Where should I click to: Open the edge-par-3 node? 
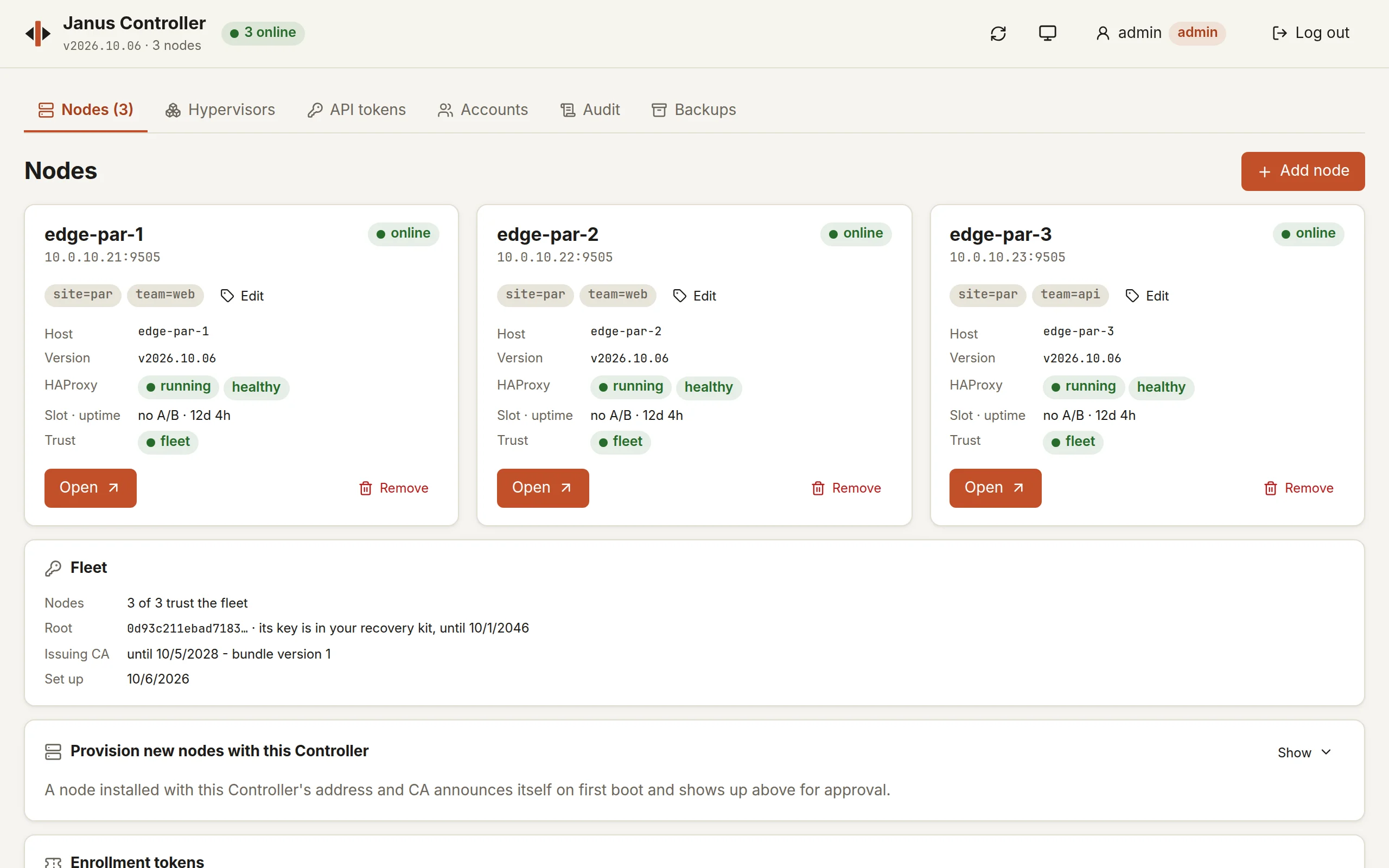(995, 488)
